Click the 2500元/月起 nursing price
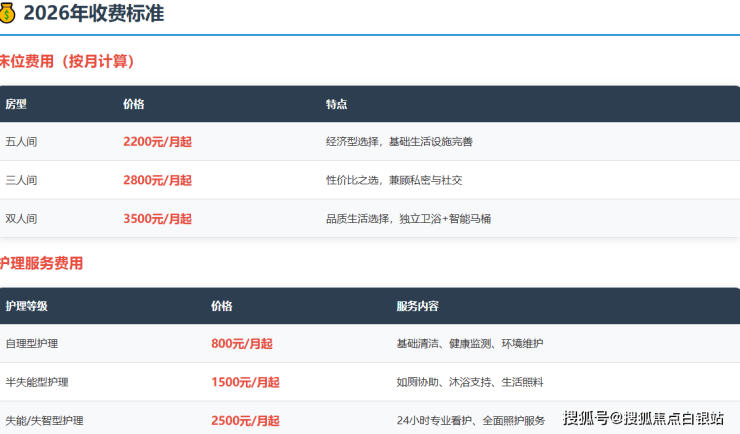This screenshot has height=434, width=740. coord(245,420)
